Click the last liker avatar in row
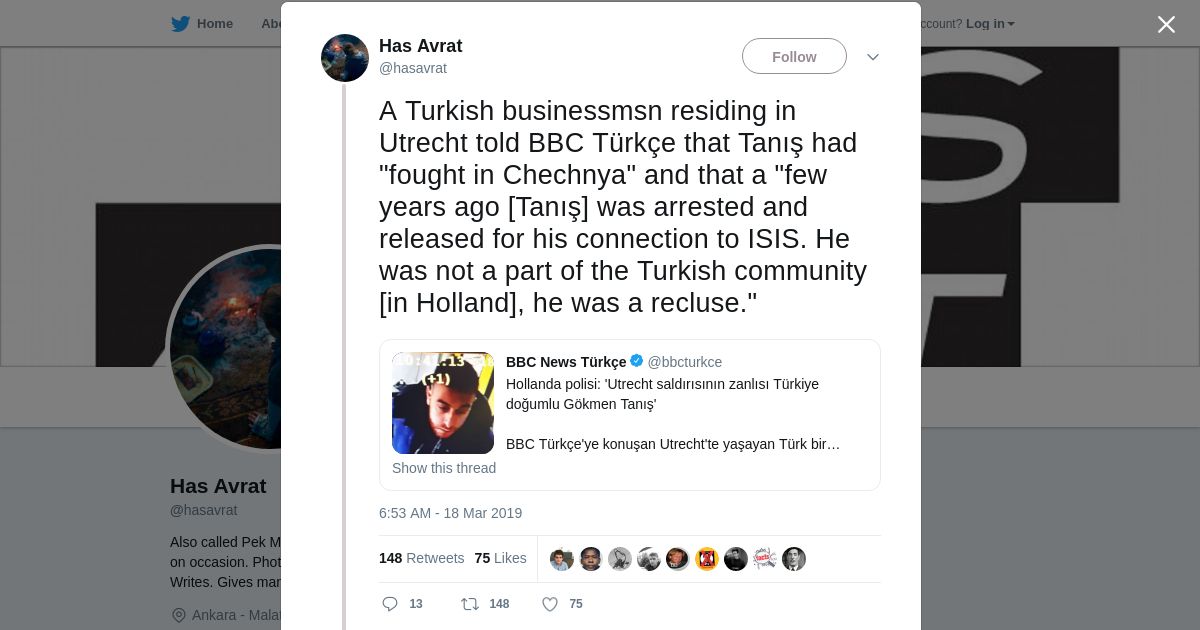1200x630 pixels. pyautogui.click(x=794, y=559)
